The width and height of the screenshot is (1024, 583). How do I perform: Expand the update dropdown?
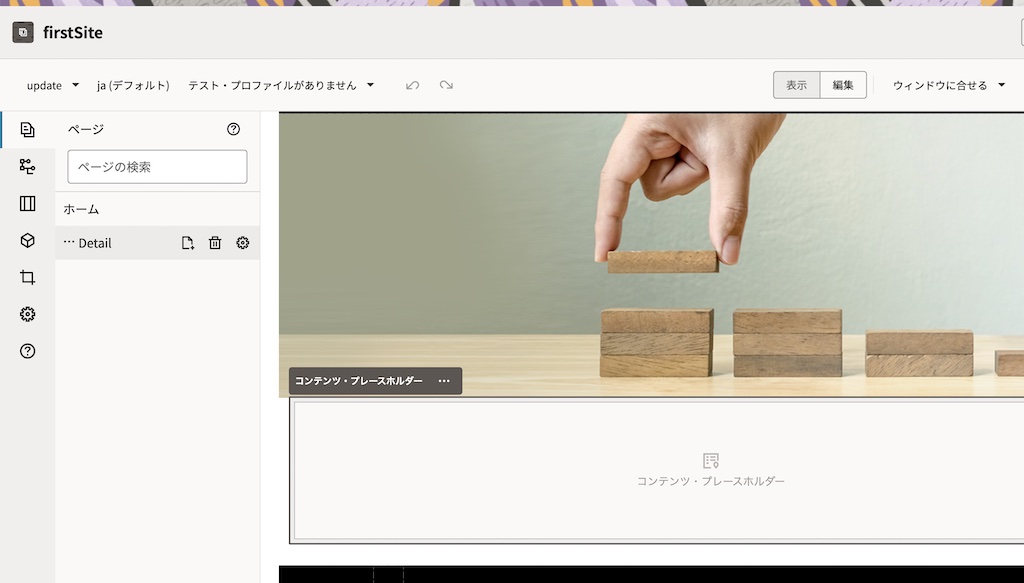click(52, 85)
